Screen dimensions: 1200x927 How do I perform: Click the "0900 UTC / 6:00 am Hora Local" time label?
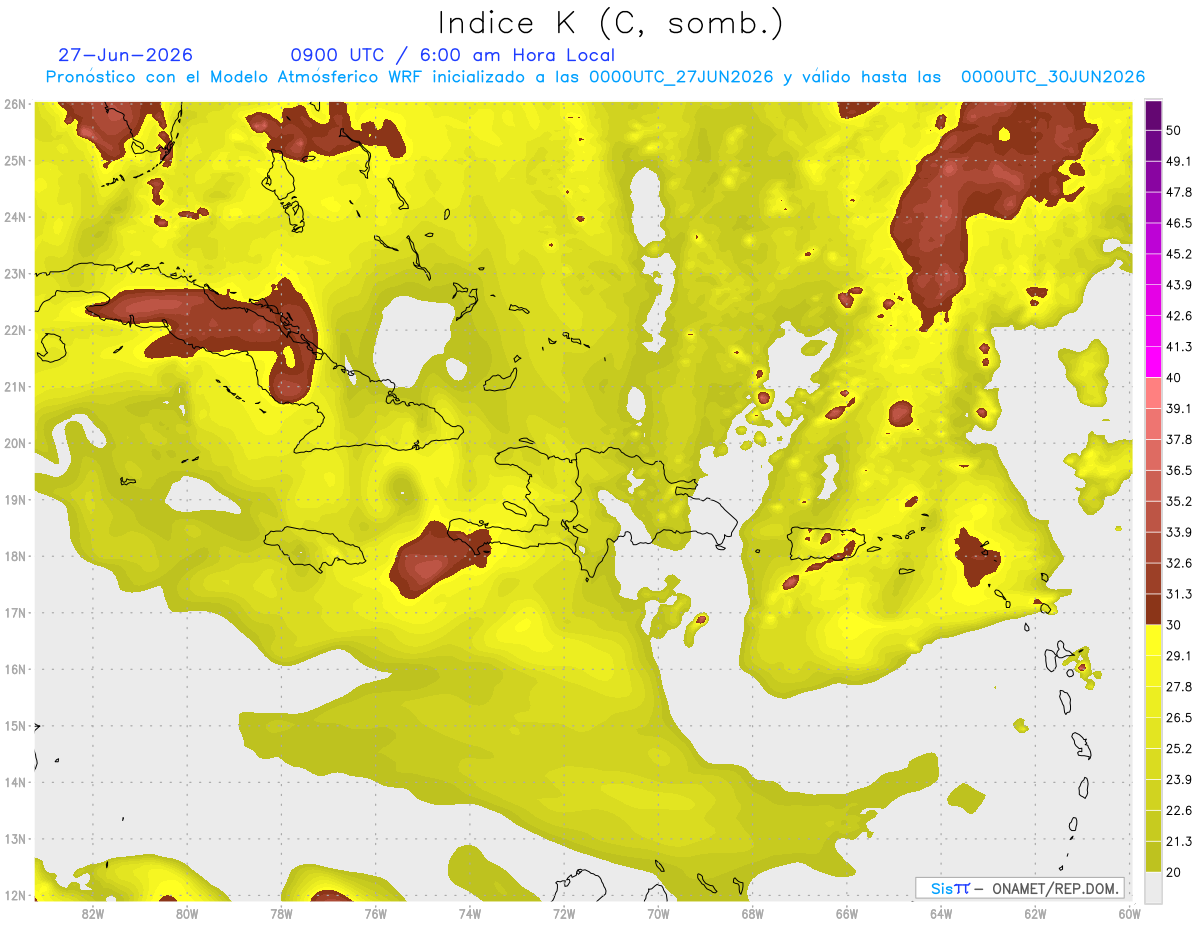453,55
